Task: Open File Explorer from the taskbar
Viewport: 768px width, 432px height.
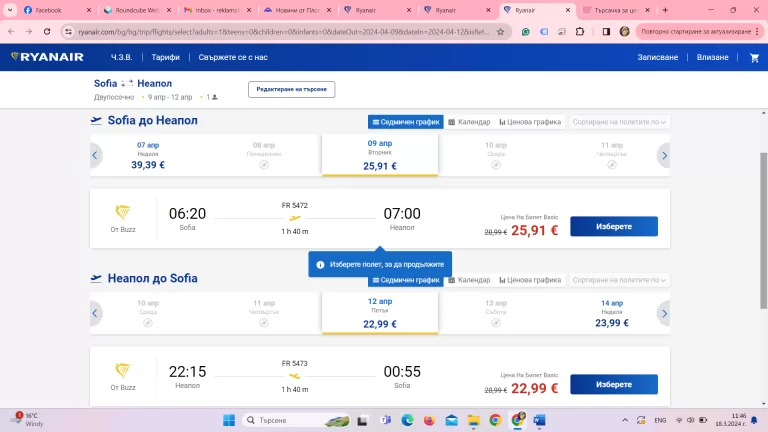Action: coord(473,420)
